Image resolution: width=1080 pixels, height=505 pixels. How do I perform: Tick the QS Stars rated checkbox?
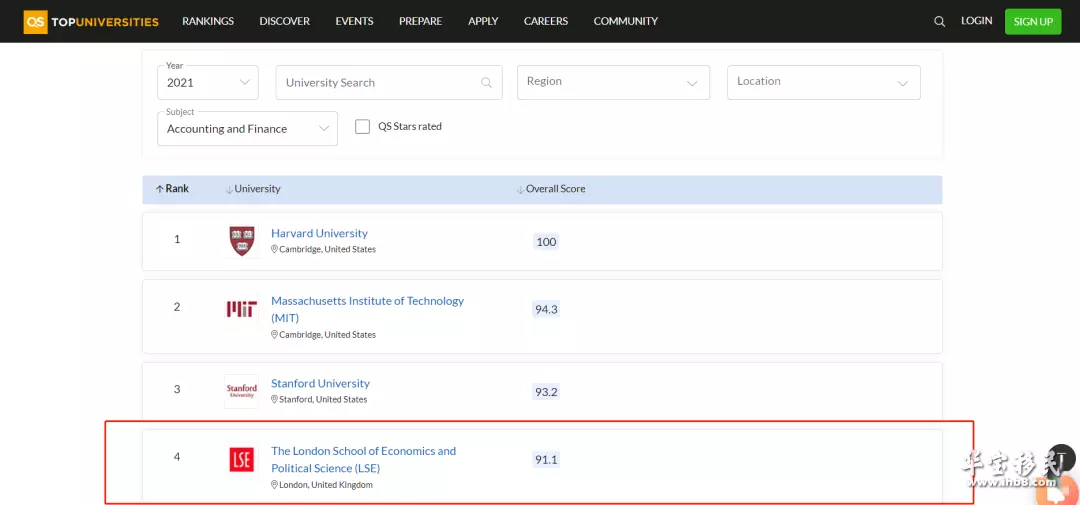362,127
